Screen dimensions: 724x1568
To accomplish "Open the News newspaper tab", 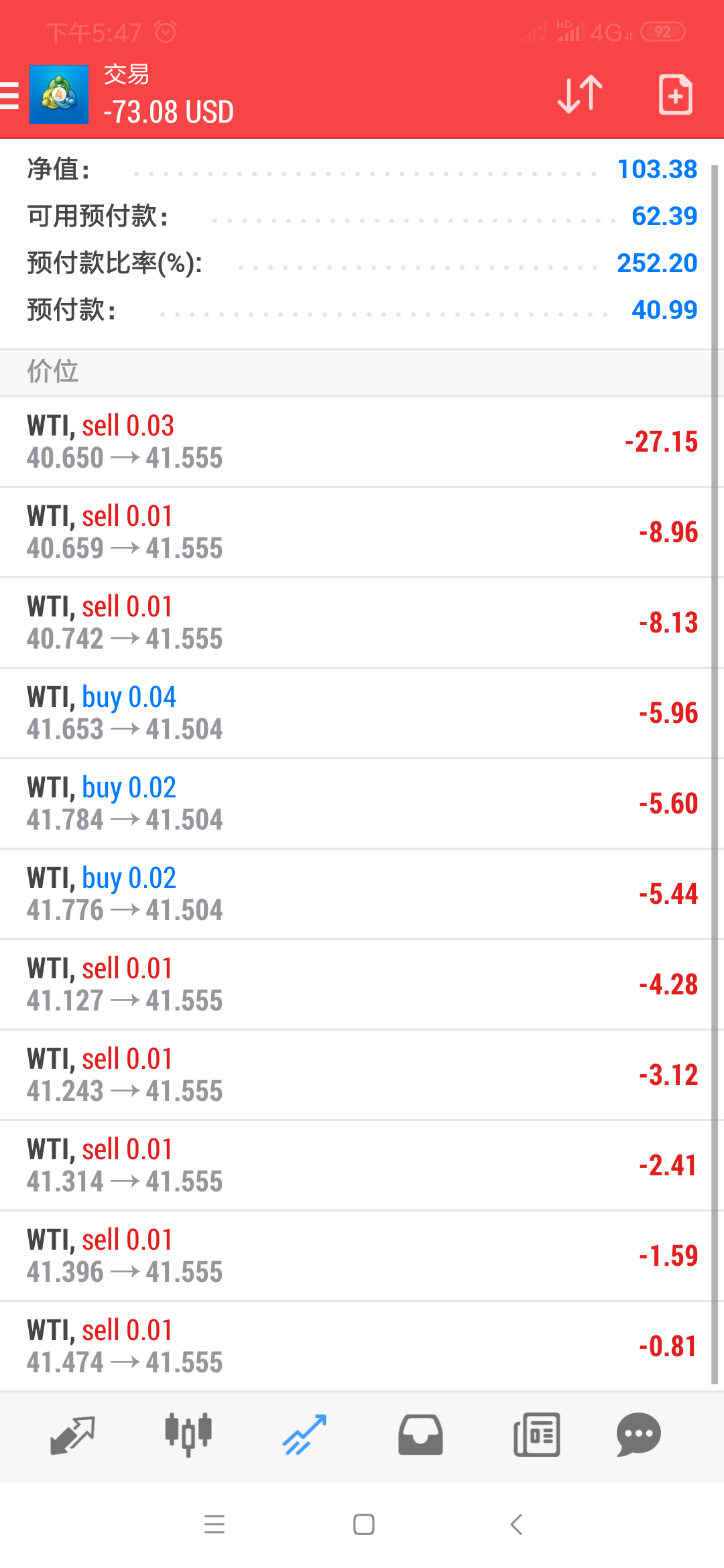I will (x=536, y=1435).
